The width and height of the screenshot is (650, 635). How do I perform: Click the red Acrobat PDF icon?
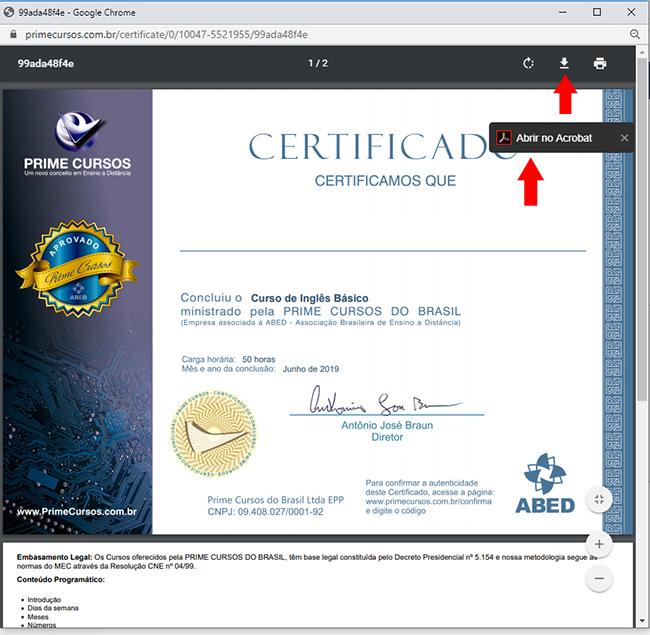[505, 138]
